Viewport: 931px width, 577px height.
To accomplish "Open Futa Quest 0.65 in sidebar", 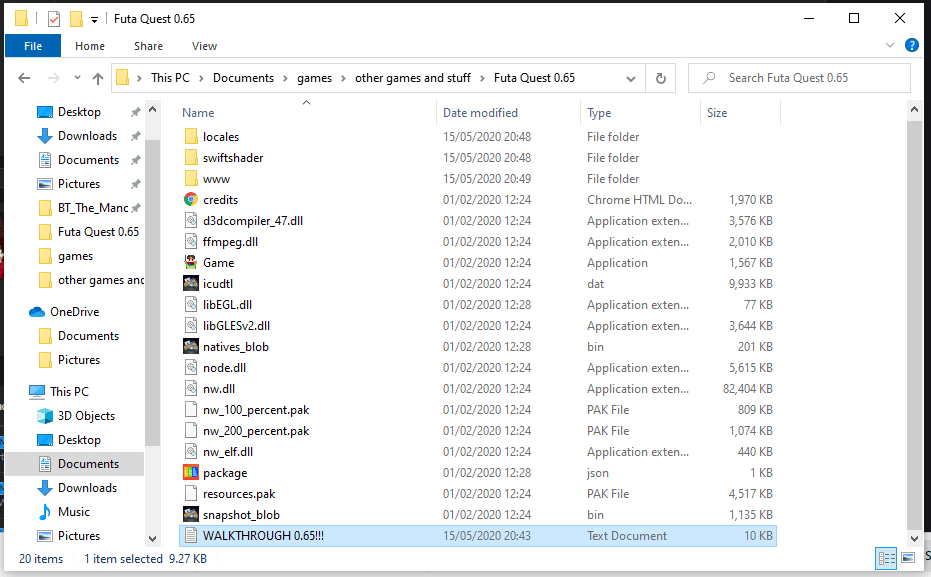I will (x=99, y=232).
